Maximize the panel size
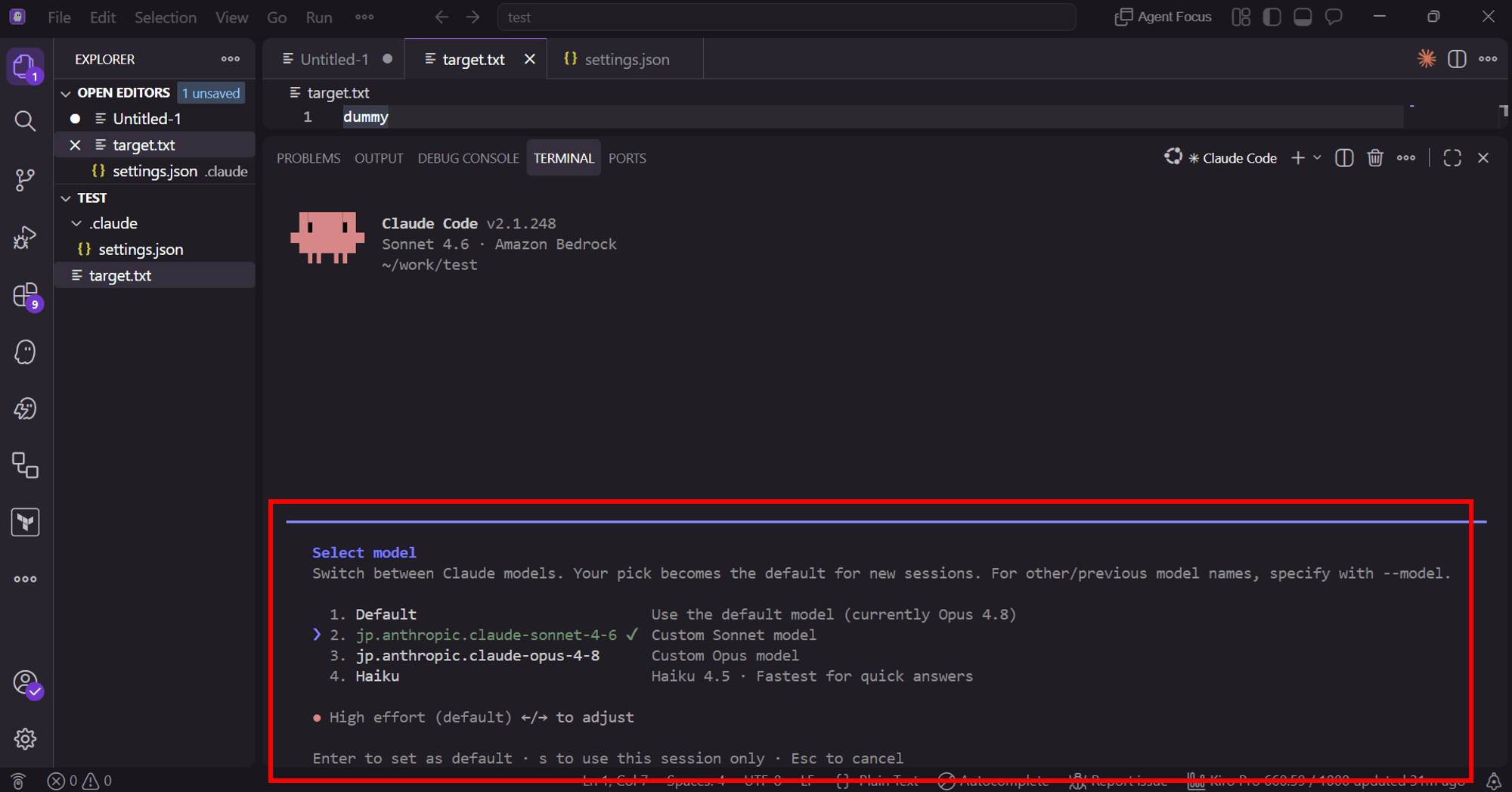Viewport: 1512px width, 792px height. [1452, 158]
